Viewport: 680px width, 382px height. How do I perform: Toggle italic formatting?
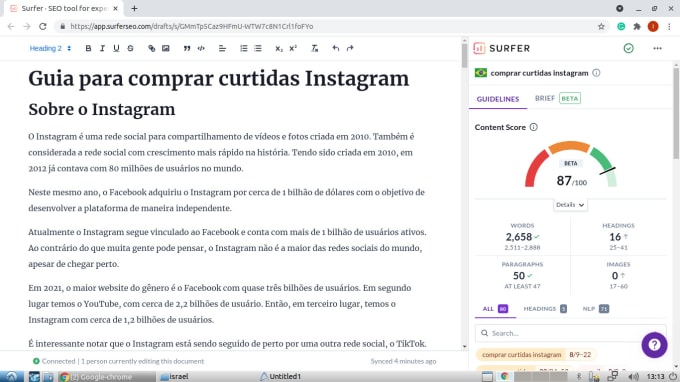(x=102, y=48)
